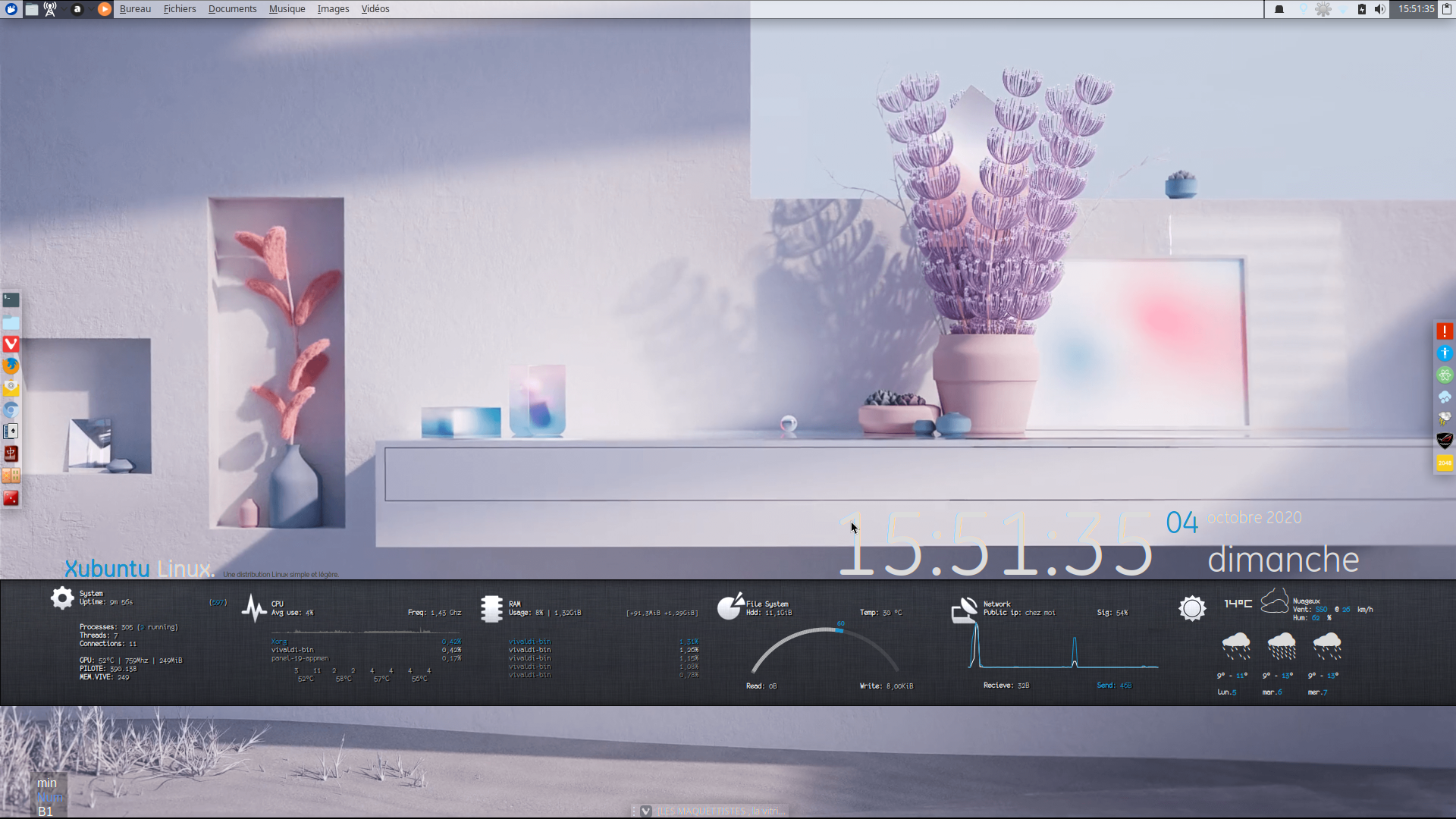Launch Vivaldi browser from the dock

tap(11, 344)
